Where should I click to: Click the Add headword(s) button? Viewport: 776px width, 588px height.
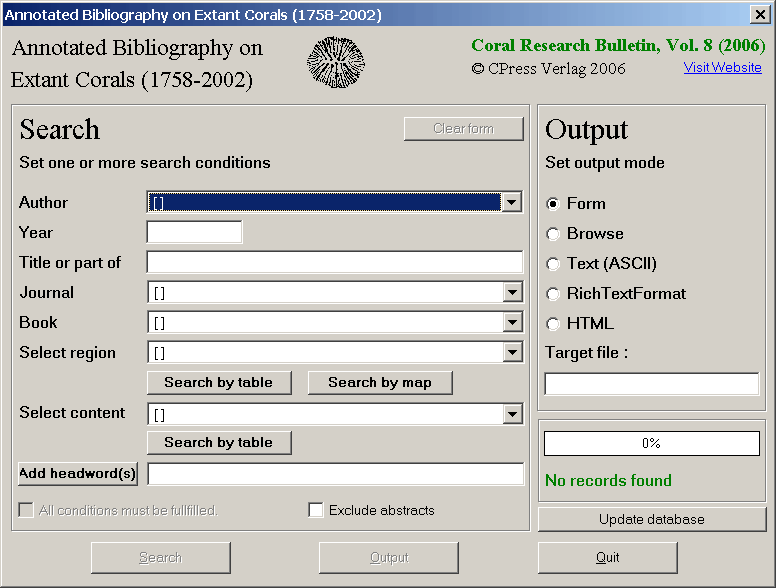(78, 474)
